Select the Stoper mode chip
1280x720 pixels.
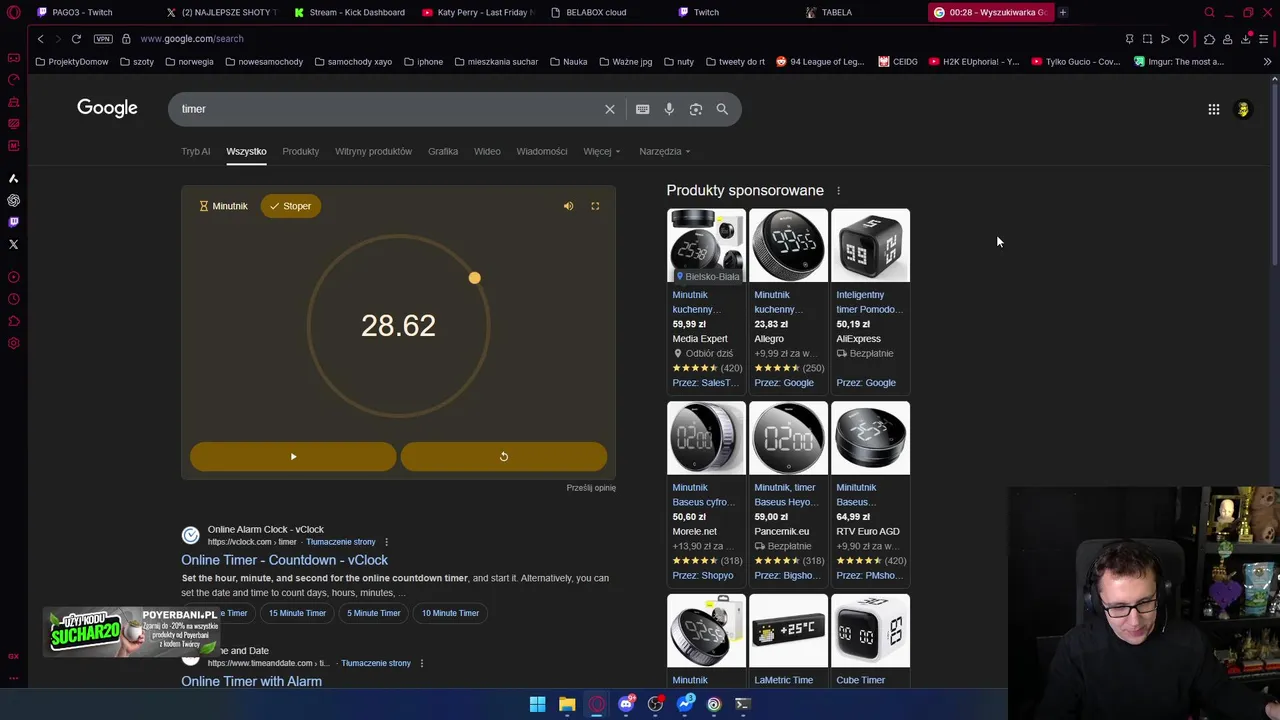tap(291, 206)
